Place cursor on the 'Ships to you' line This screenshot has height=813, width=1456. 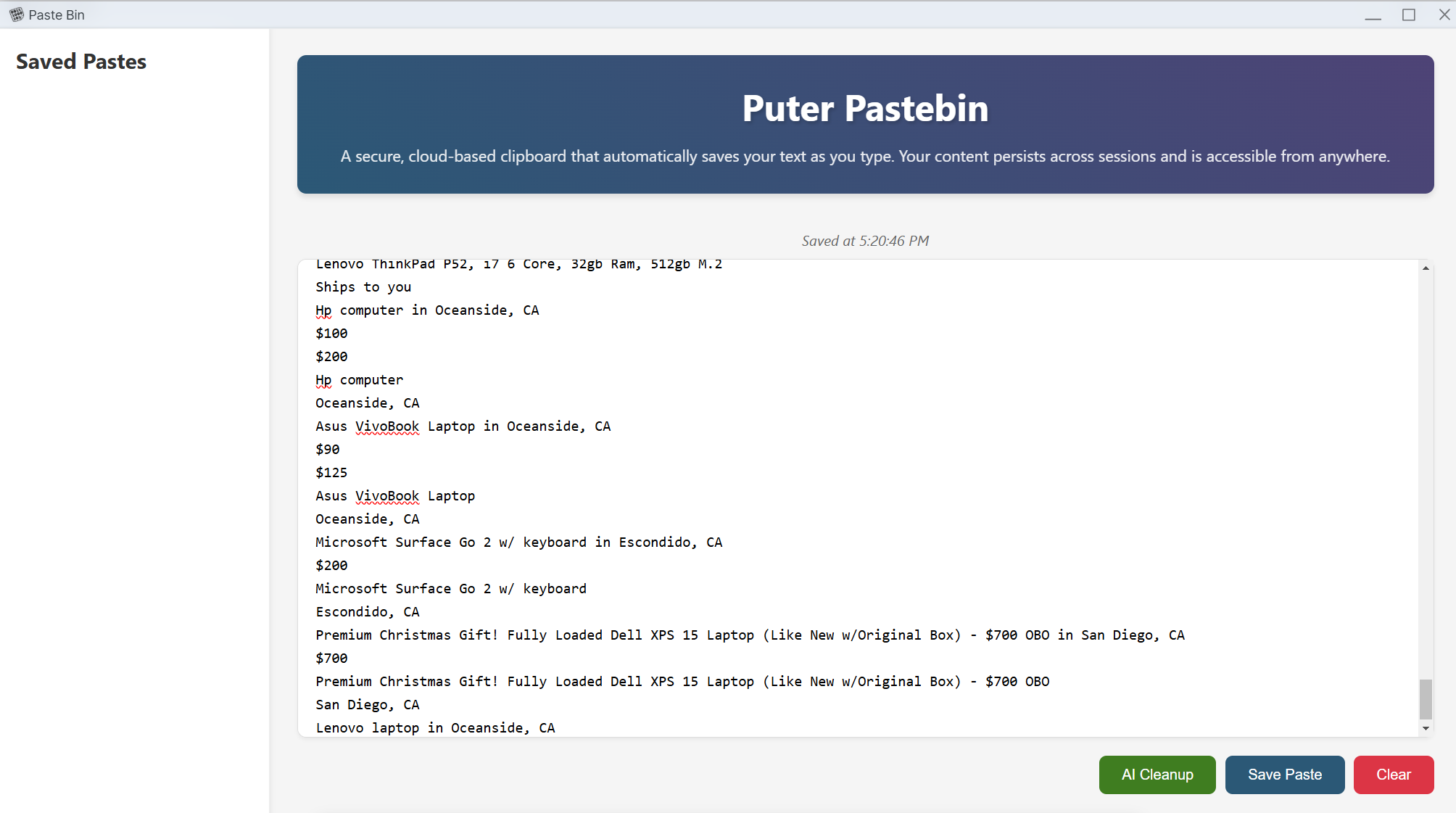pos(363,287)
